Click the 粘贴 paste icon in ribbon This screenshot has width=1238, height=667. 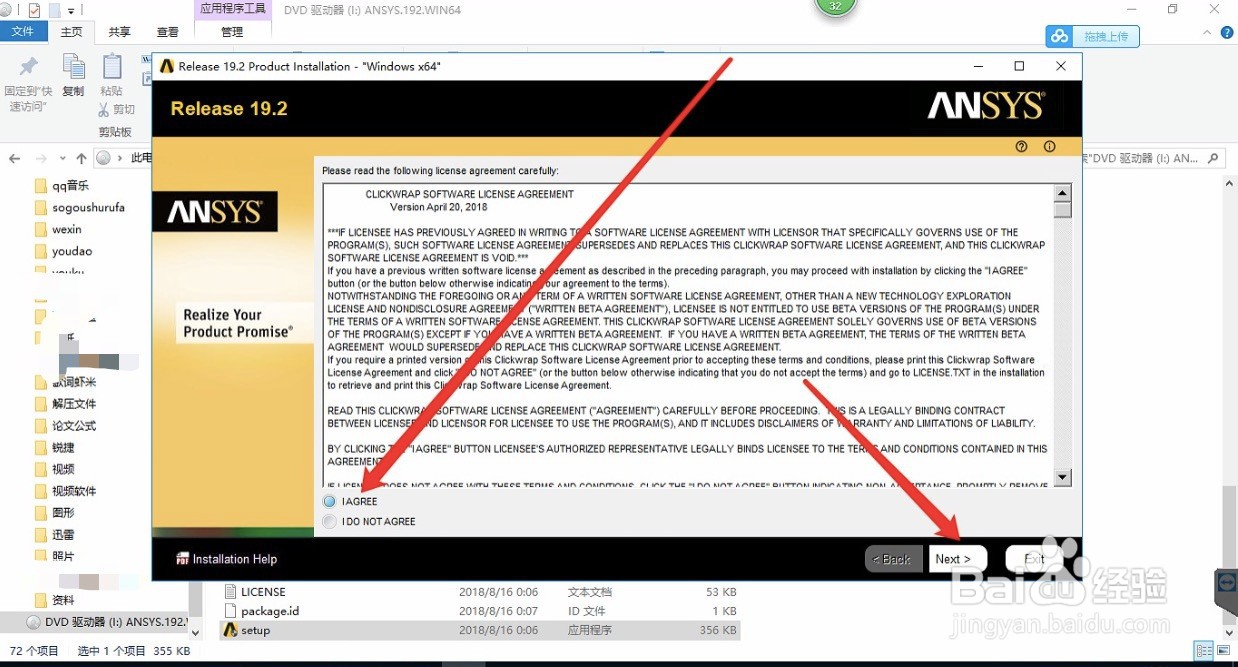[112, 67]
